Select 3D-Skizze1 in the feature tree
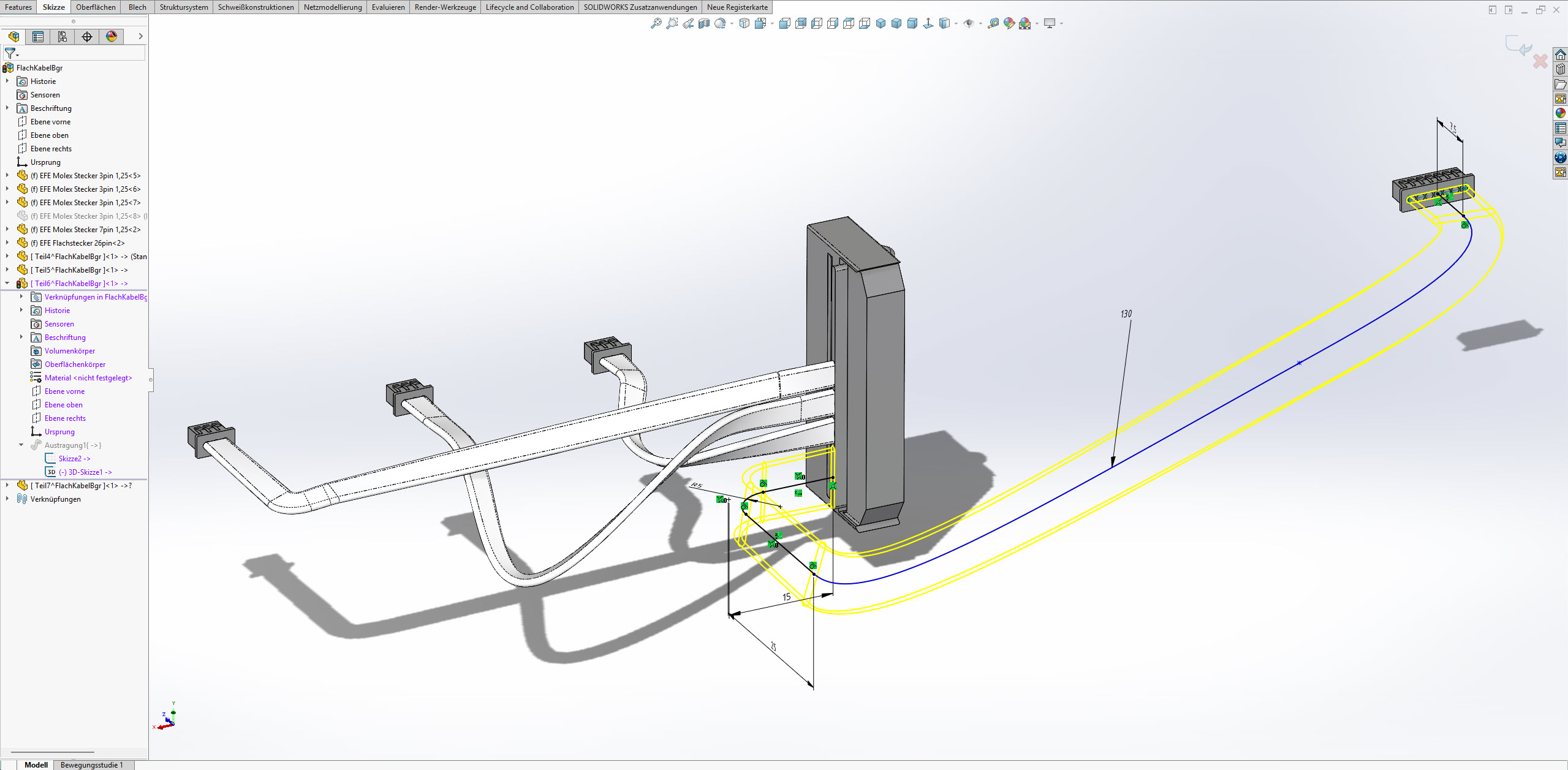1568x770 pixels. [85, 472]
